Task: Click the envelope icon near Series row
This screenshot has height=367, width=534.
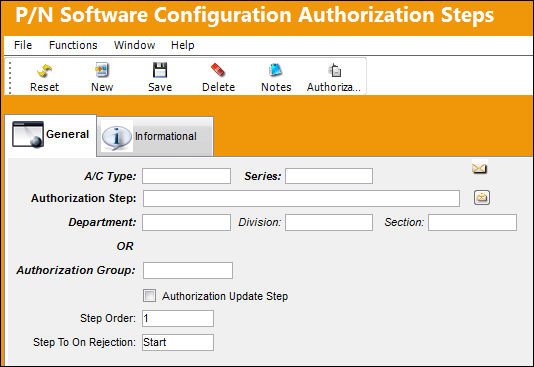Action: [480, 168]
